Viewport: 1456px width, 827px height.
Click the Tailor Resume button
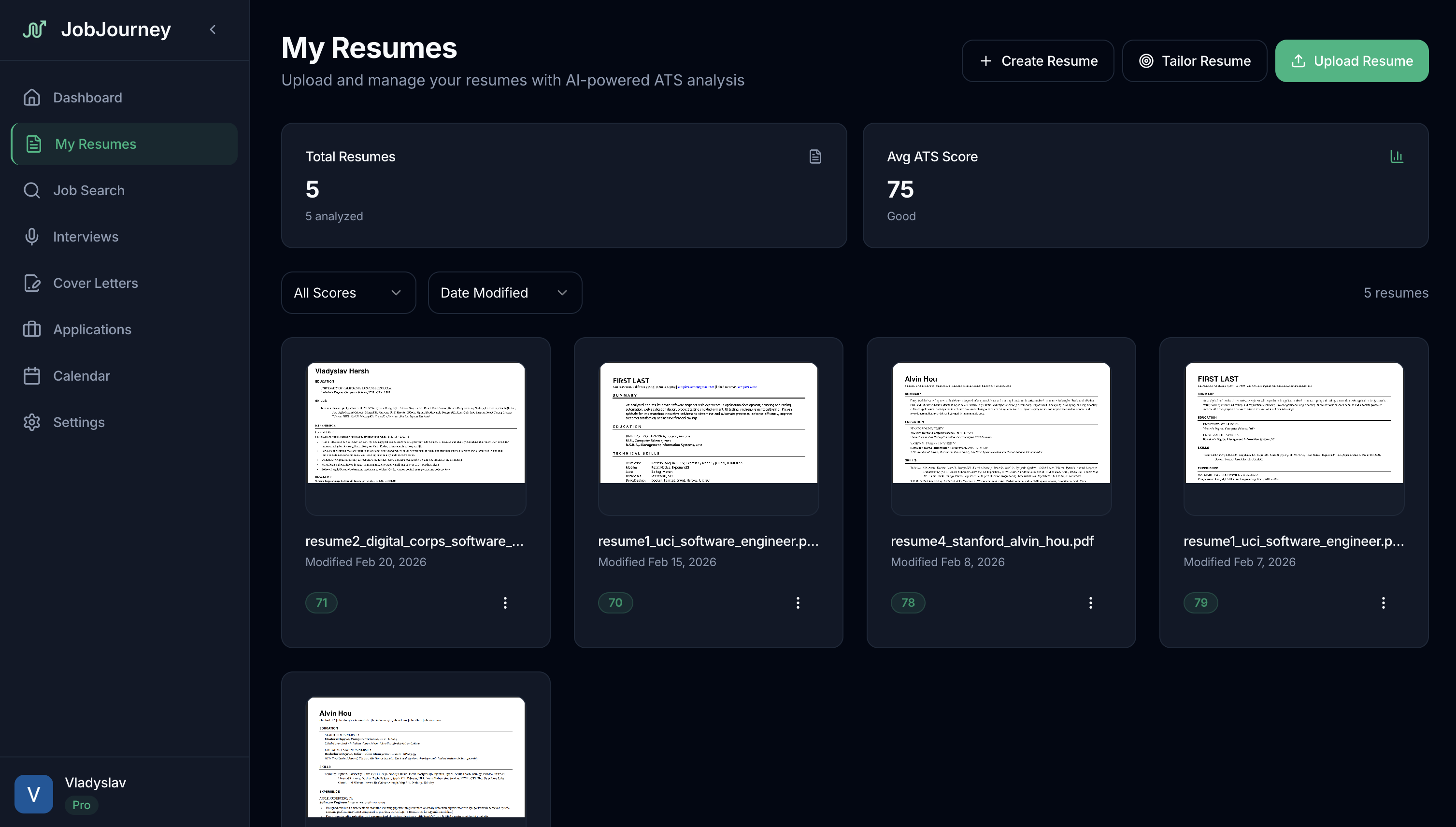click(x=1194, y=61)
